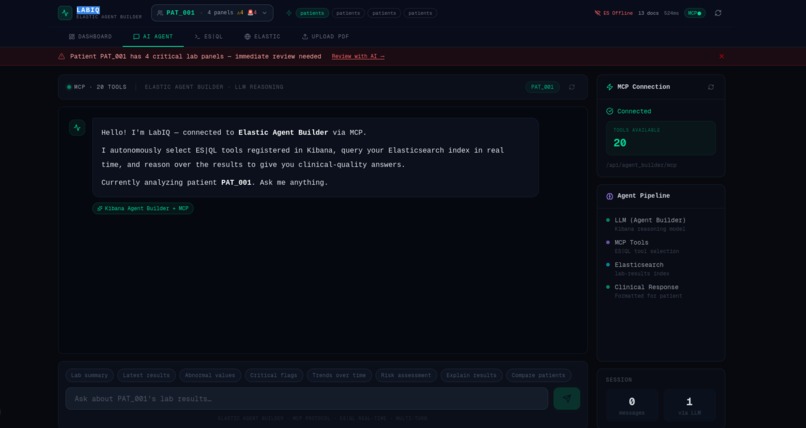
Task: Click the Kibana Agent Builder + MCP badge
Action: (x=143, y=209)
